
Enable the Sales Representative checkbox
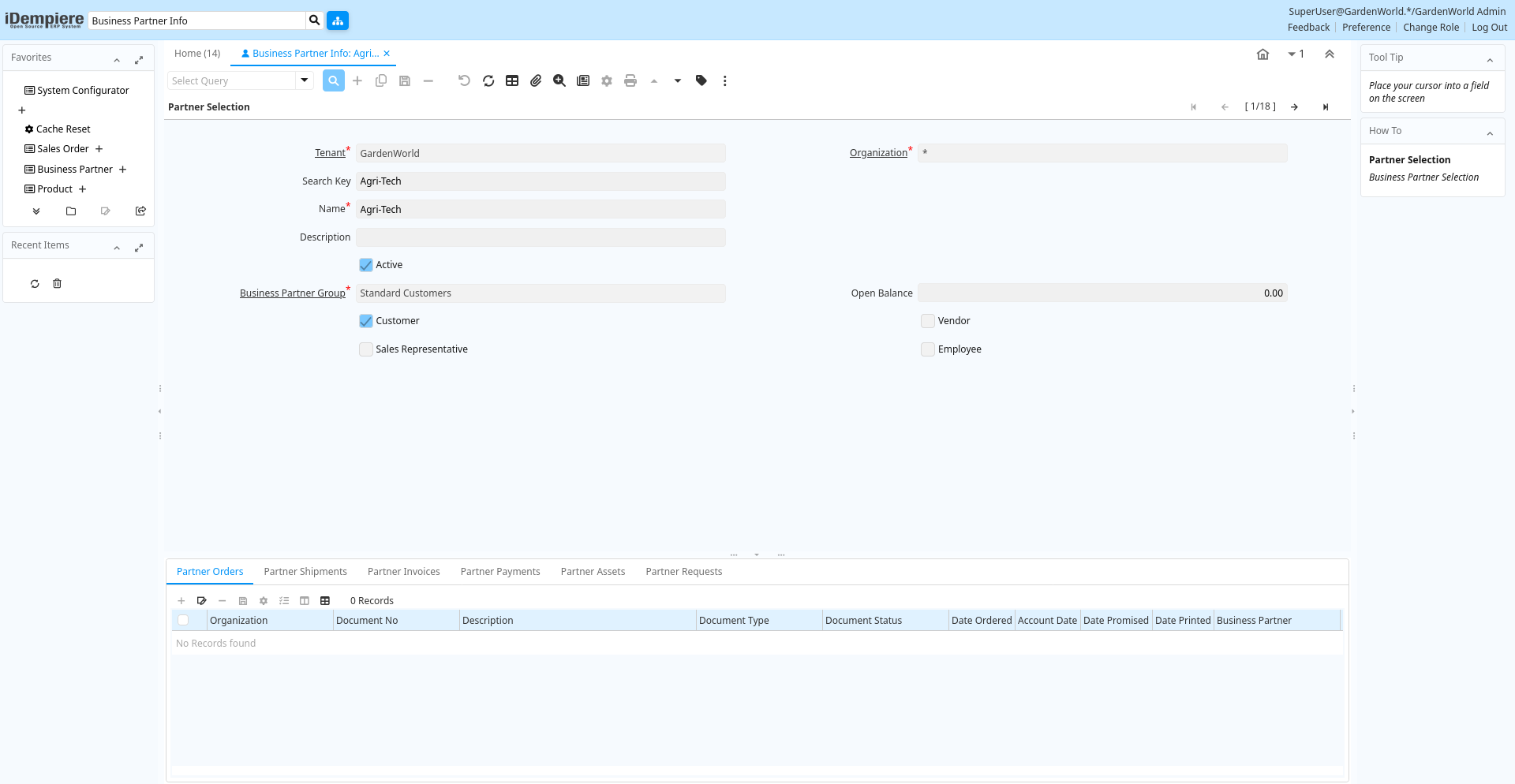366,349
